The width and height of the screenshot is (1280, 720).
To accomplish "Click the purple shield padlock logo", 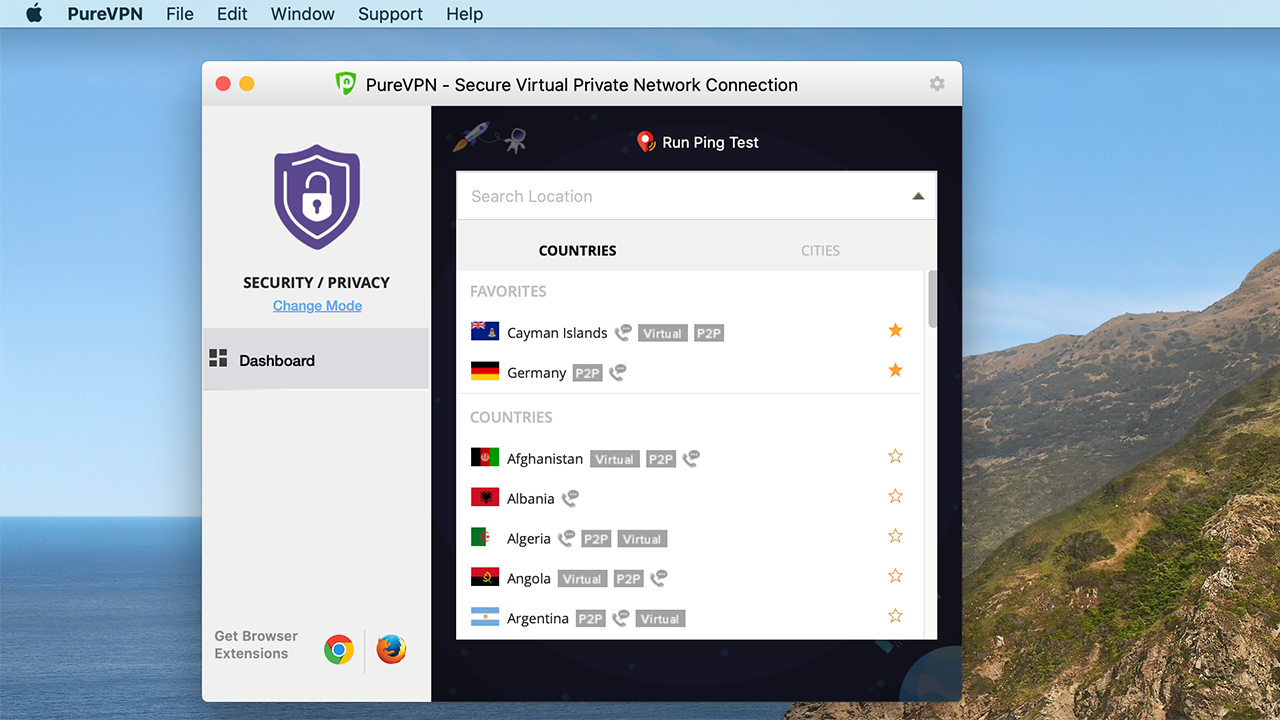I will click(317, 197).
